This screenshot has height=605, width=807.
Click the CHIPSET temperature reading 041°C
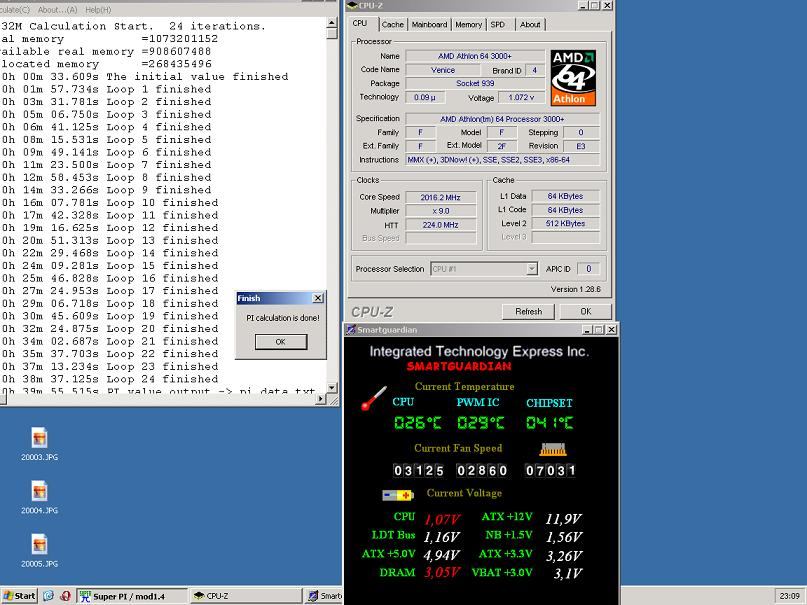coord(549,423)
